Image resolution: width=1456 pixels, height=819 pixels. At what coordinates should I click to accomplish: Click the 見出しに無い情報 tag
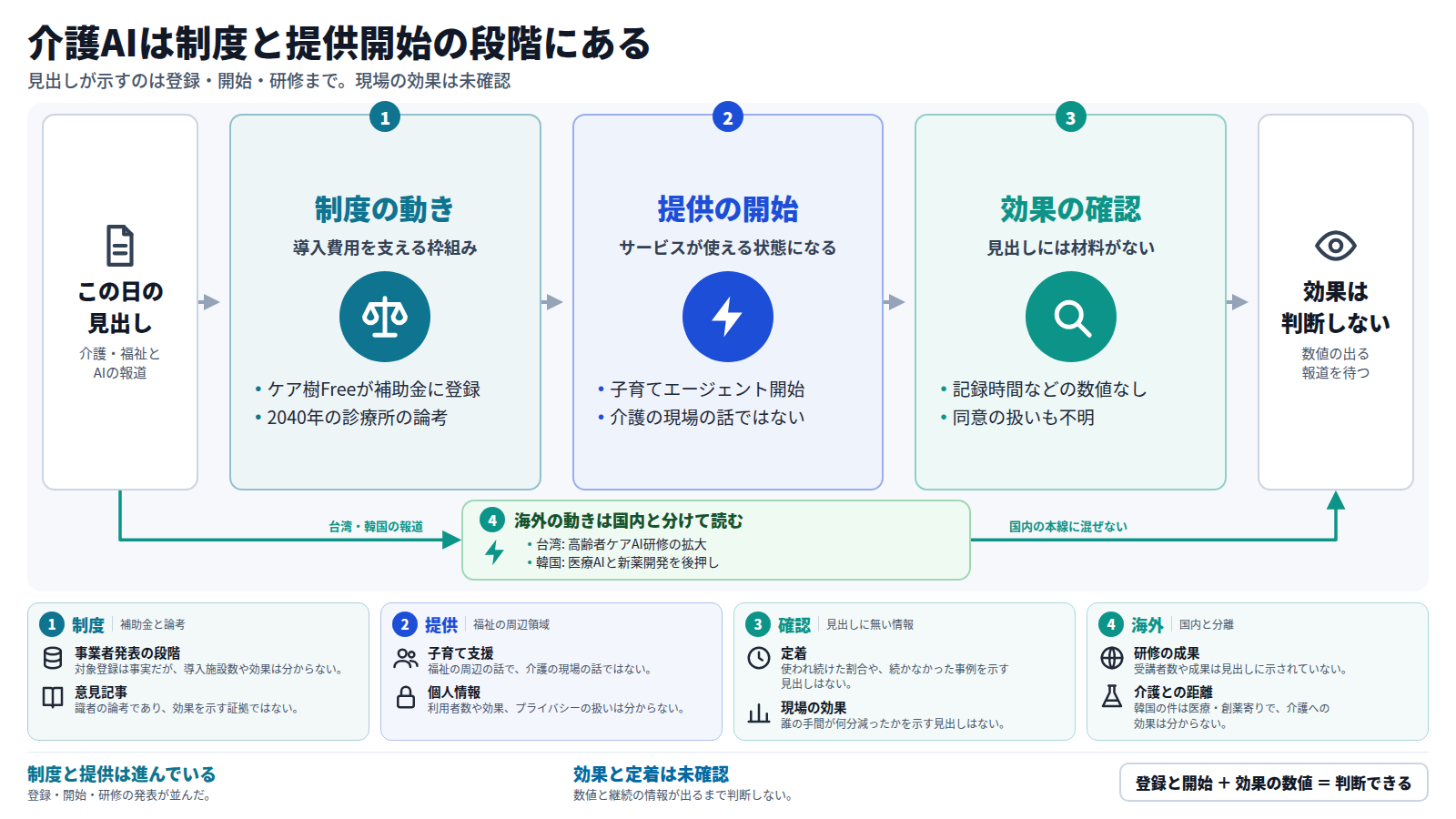pyautogui.click(x=870, y=624)
